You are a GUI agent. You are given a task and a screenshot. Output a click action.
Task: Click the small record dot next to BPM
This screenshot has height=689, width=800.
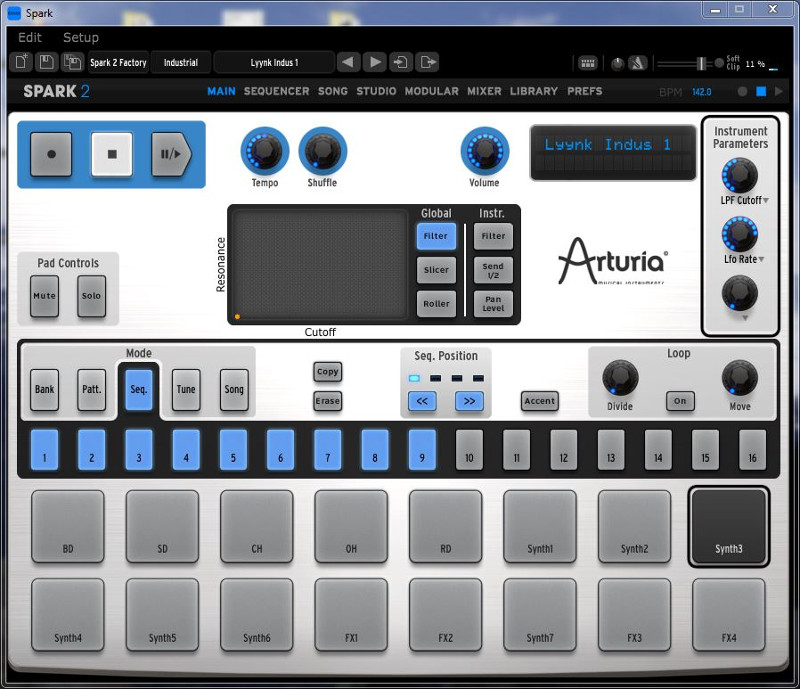click(x=742, y=91)
